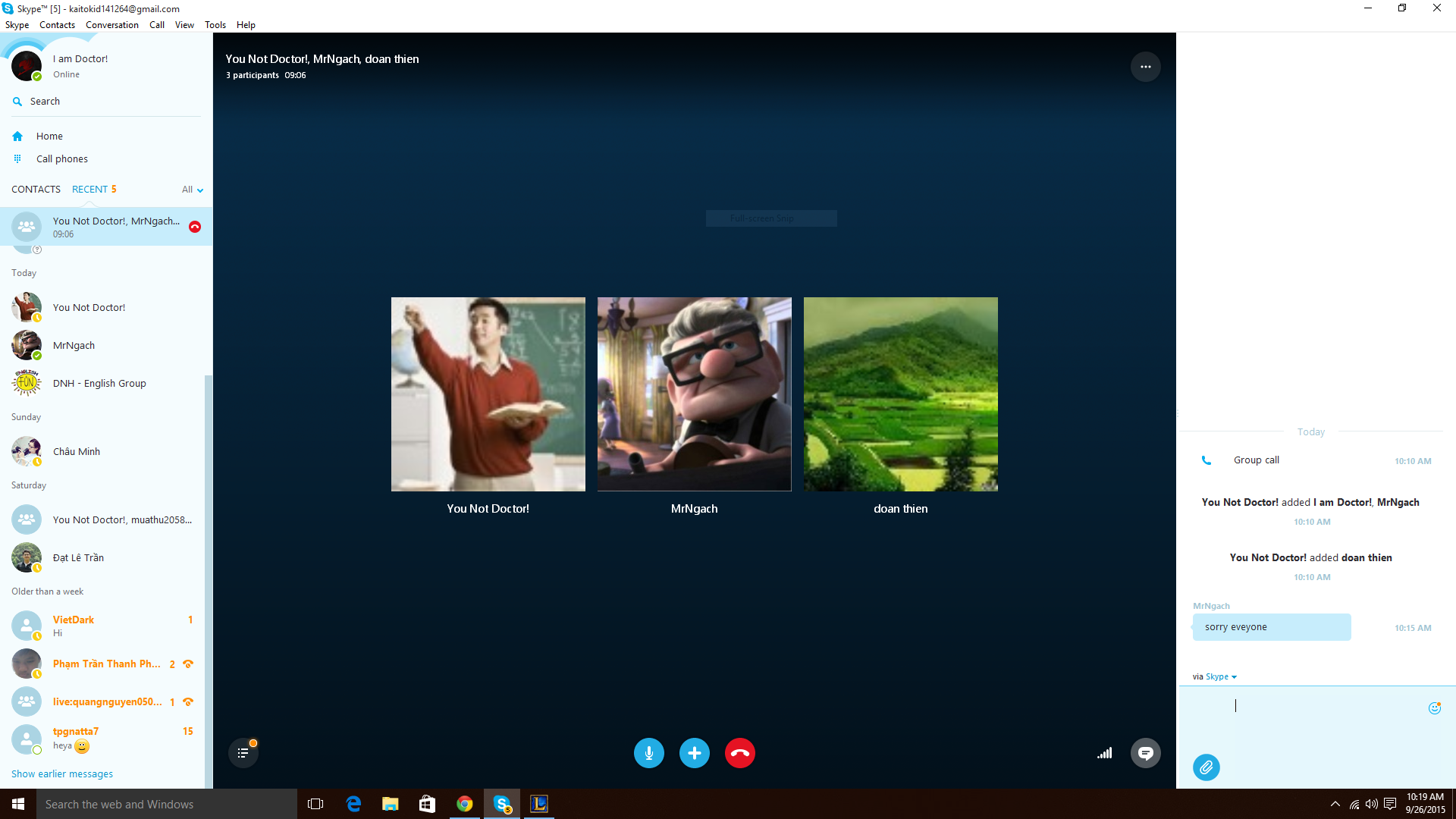Click the paperclip attach file button
1456x819 pixels.
coord(1206,767)
